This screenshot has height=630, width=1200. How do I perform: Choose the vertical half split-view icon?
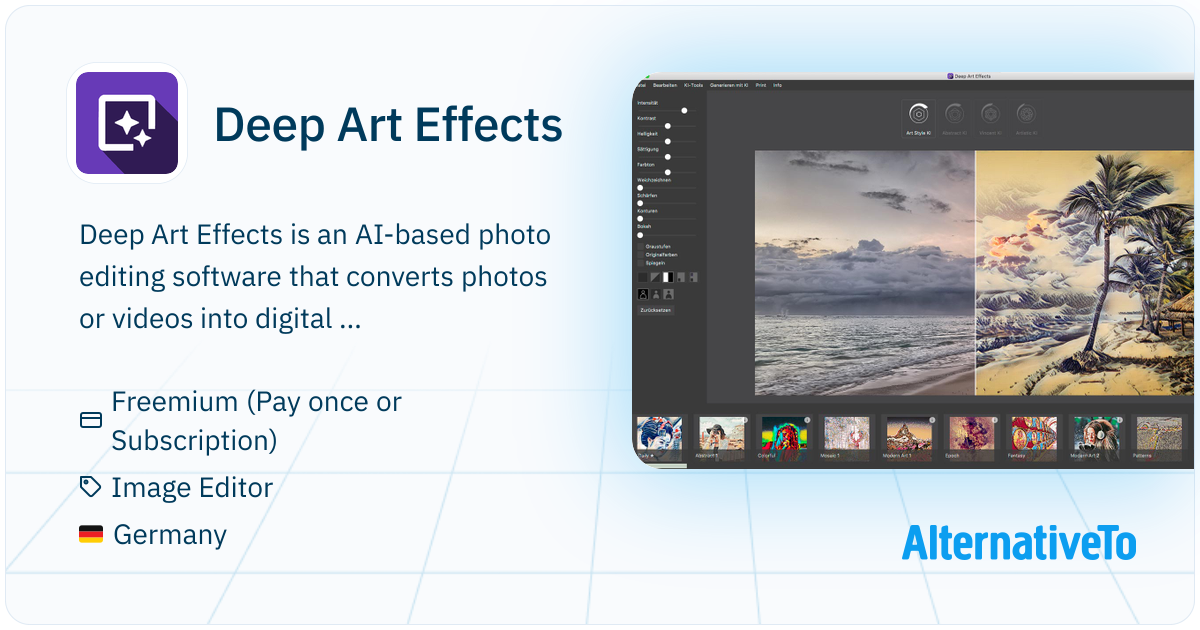tap(668, 277)
